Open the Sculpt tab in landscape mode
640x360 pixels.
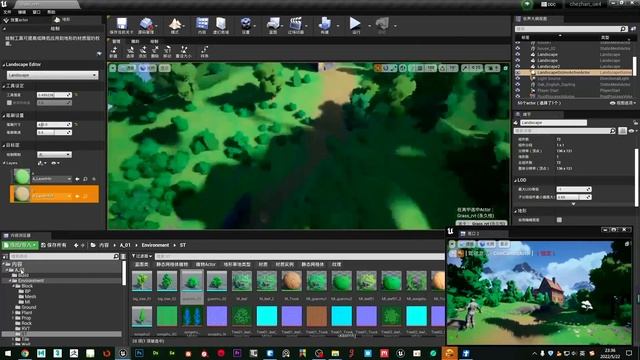135,41
